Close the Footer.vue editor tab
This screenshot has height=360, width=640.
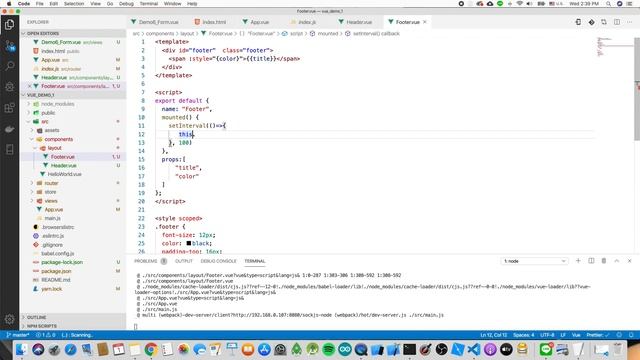tap(424, 22)
